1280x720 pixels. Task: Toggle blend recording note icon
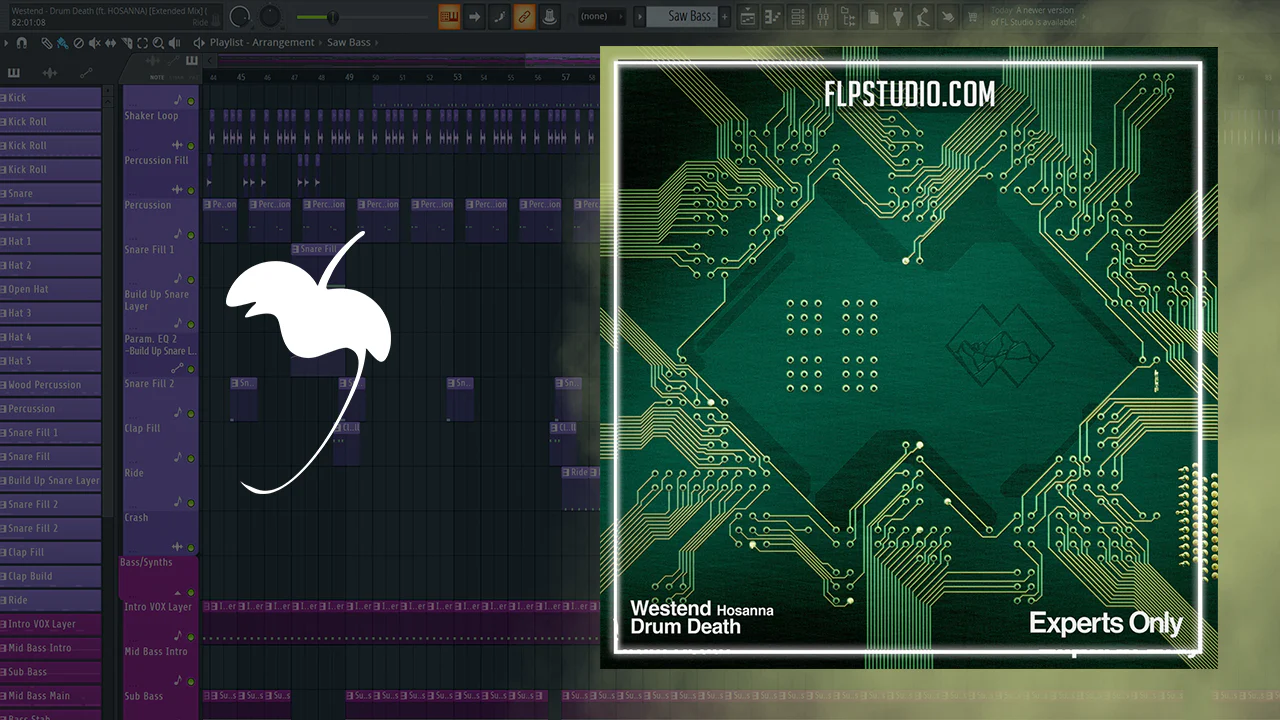[x=499, y=16]
